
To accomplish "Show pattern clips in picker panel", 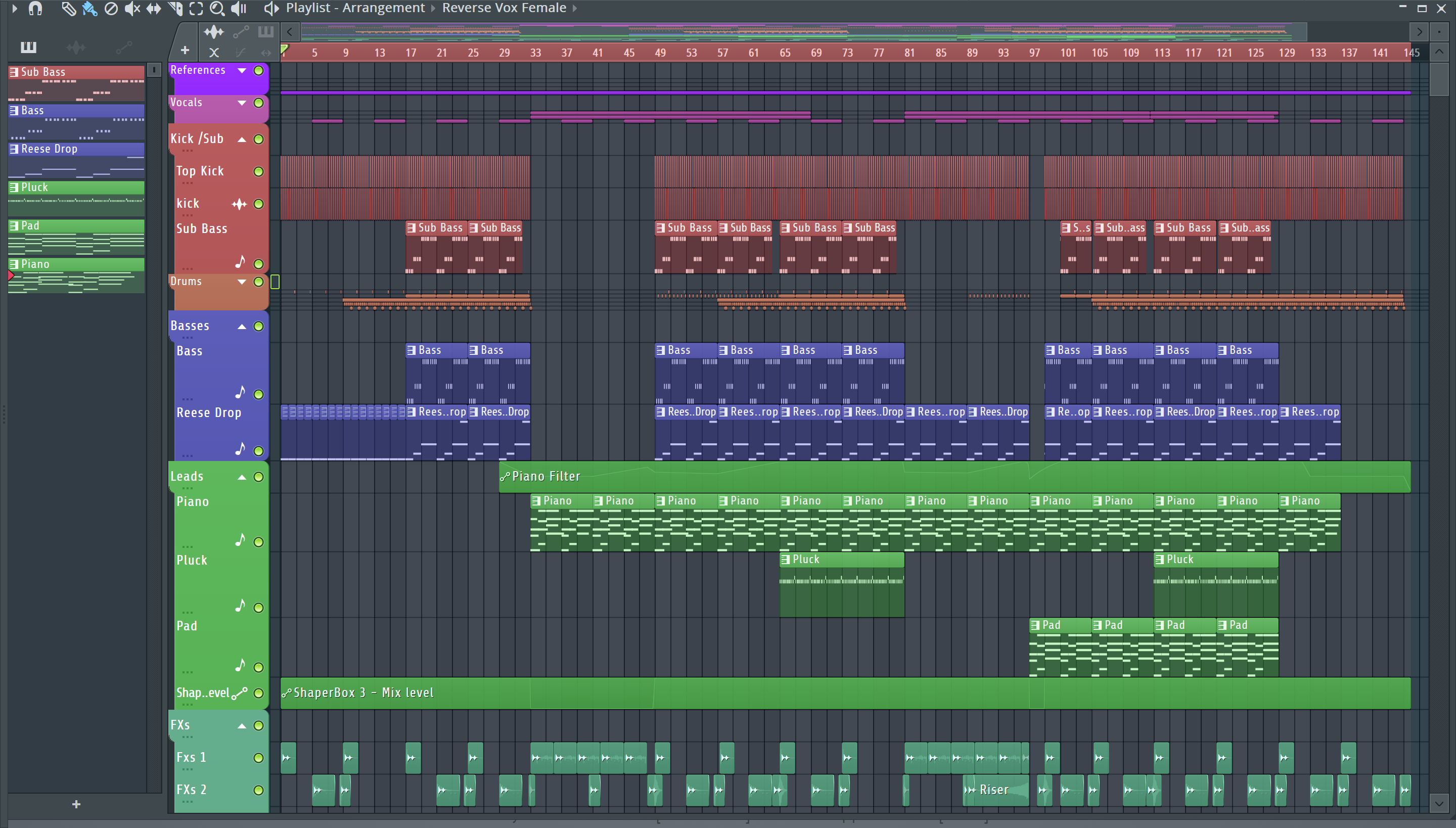I will pos(28,47).
